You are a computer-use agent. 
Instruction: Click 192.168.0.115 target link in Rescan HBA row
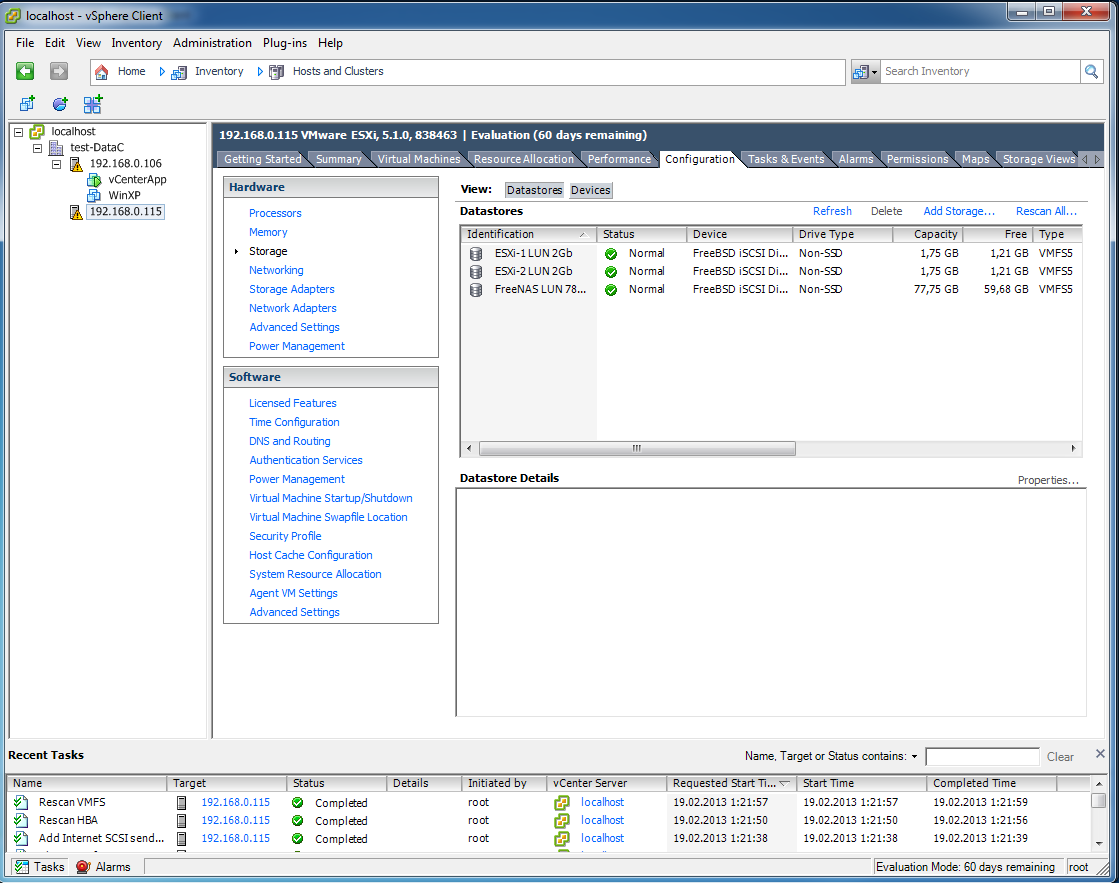point(236,820)
